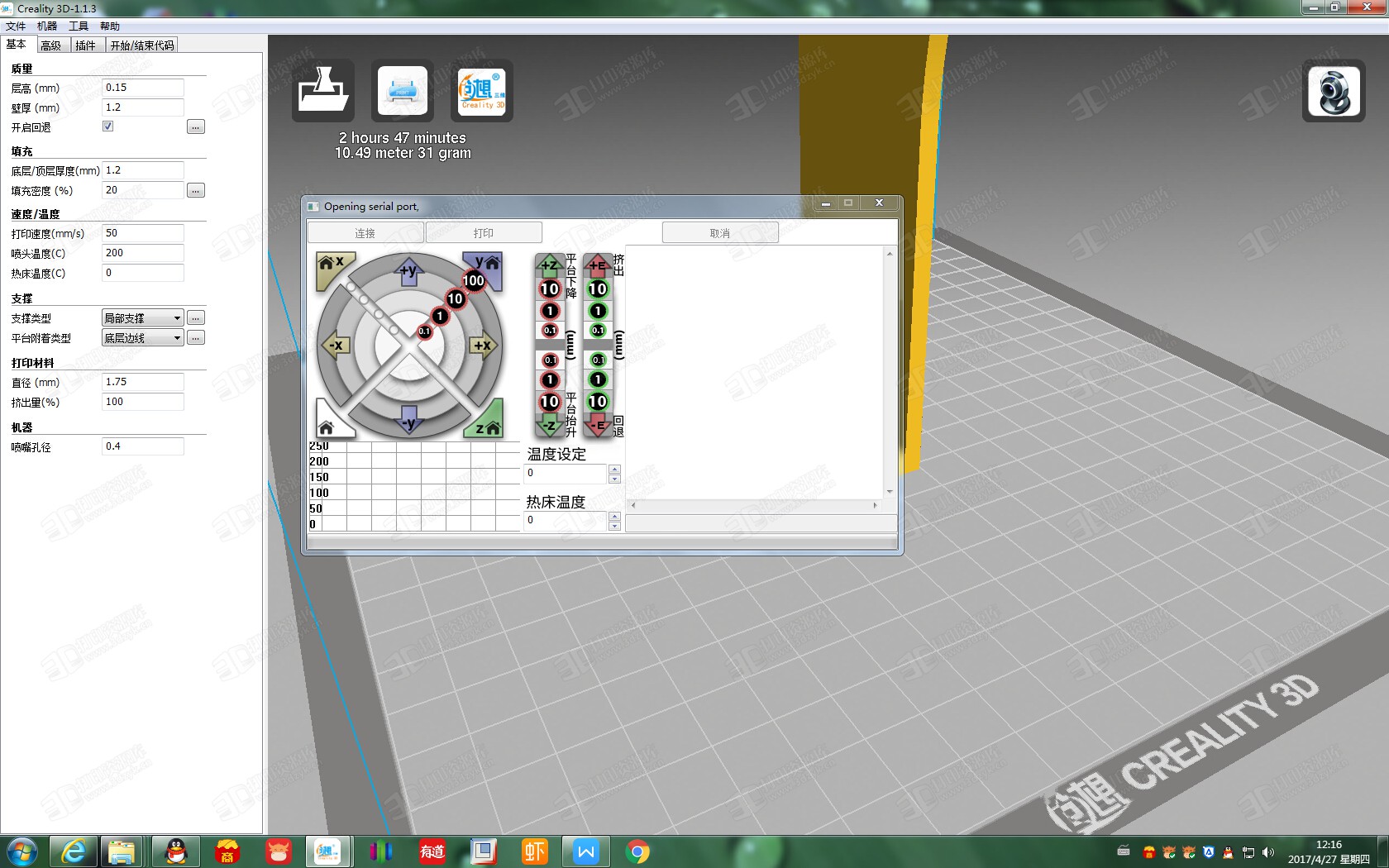Screen dimensions: 1389x868
Task: Switch to the 开始/结束代码 tab
Action: (x=142, y=45)
